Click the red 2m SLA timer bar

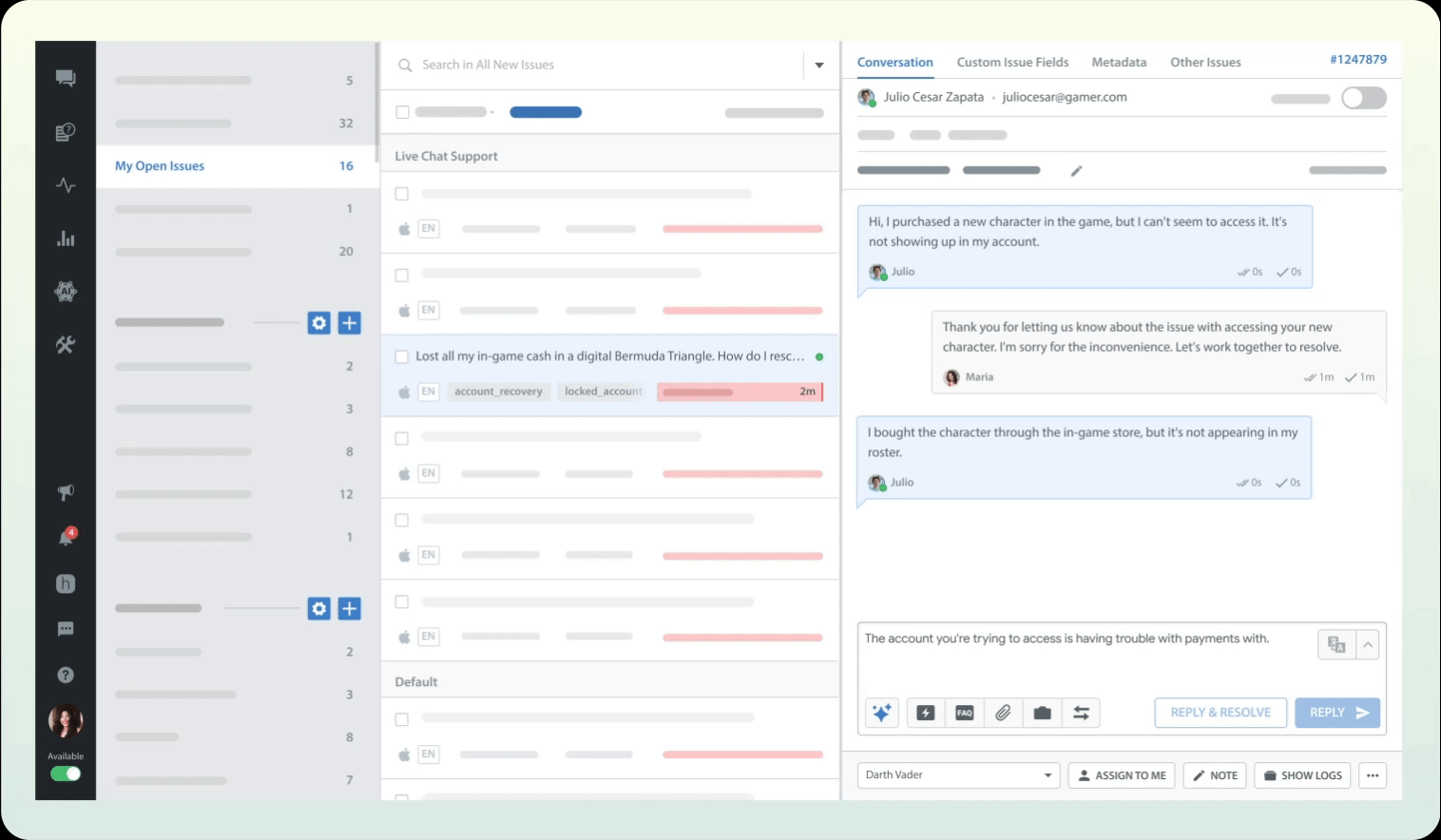739,391
